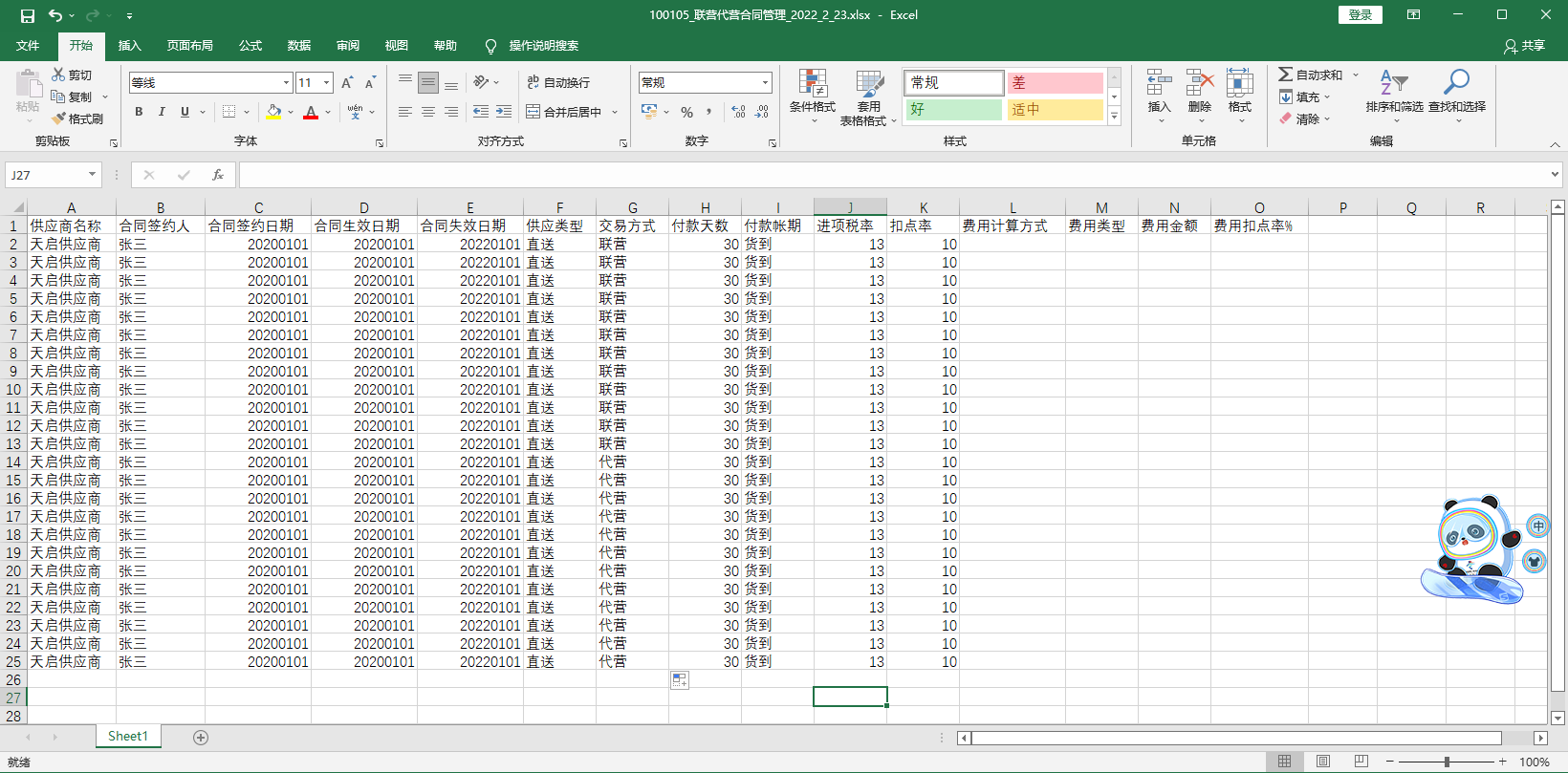Click the Share button
This screenshot has width=1568, height=773.
(1524, 46)
